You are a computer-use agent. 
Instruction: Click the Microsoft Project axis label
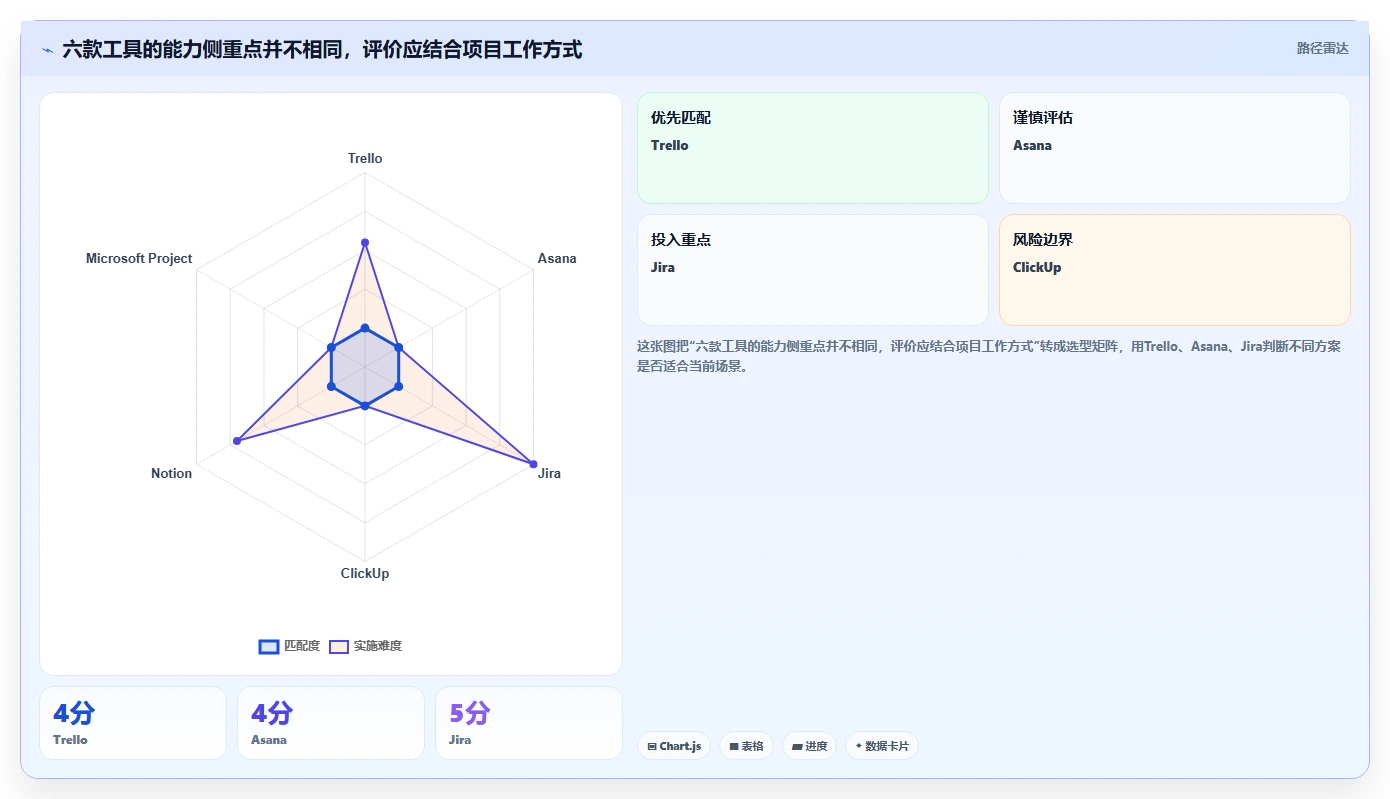(139, 258)
